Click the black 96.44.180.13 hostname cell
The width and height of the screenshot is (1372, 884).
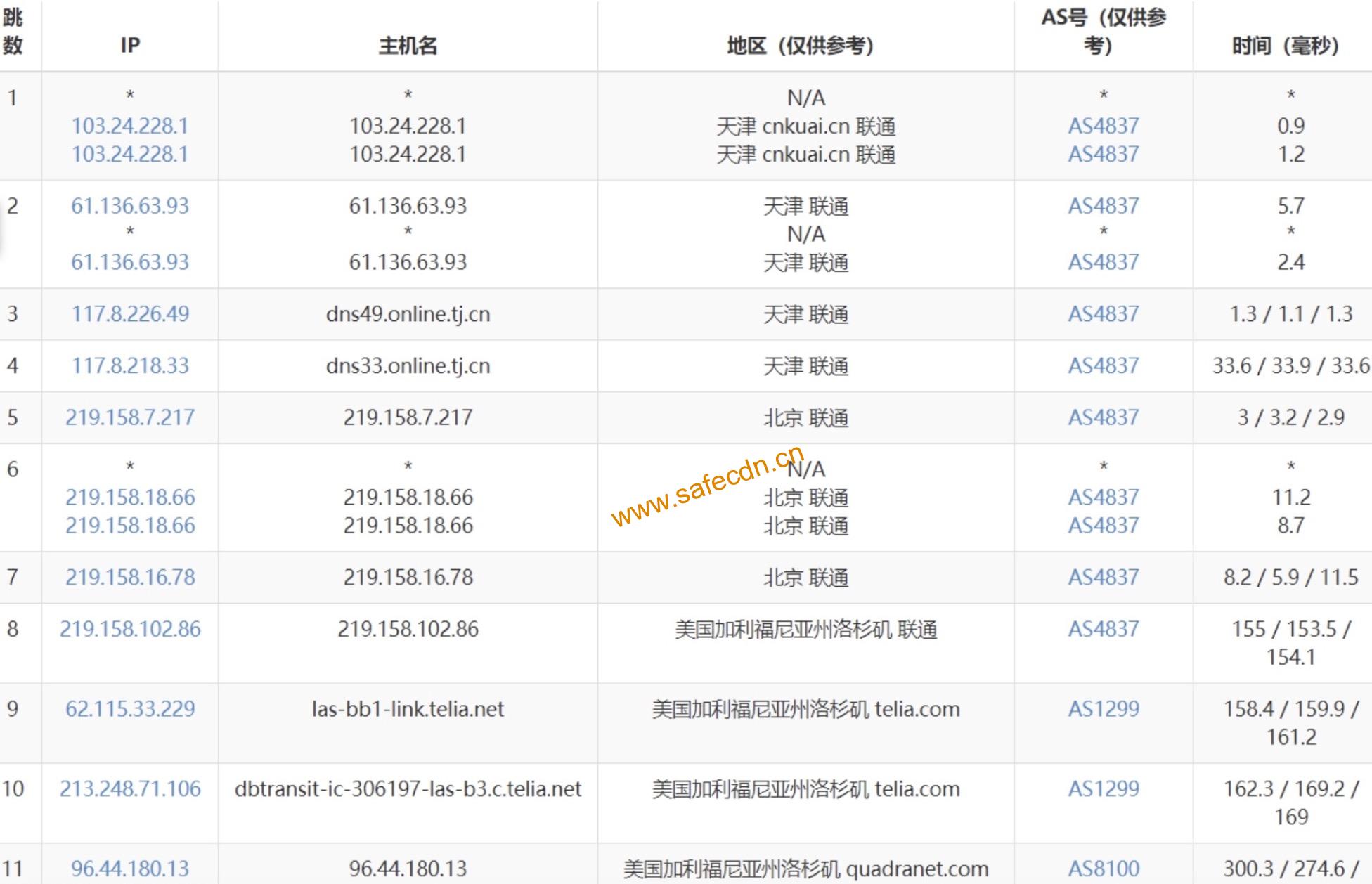pyautogui.click(x=408, y=869)
